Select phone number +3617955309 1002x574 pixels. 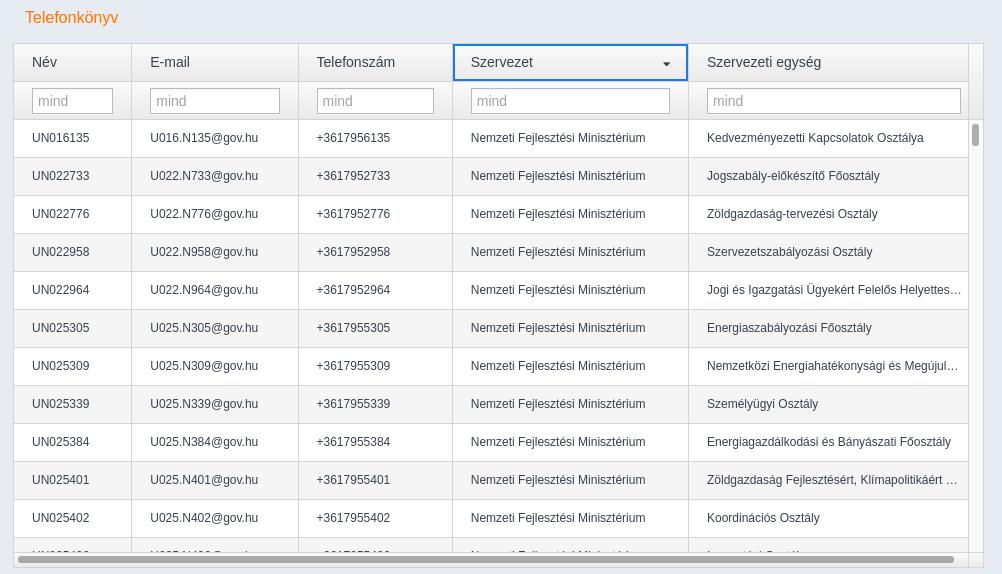(x=353, y=366)
